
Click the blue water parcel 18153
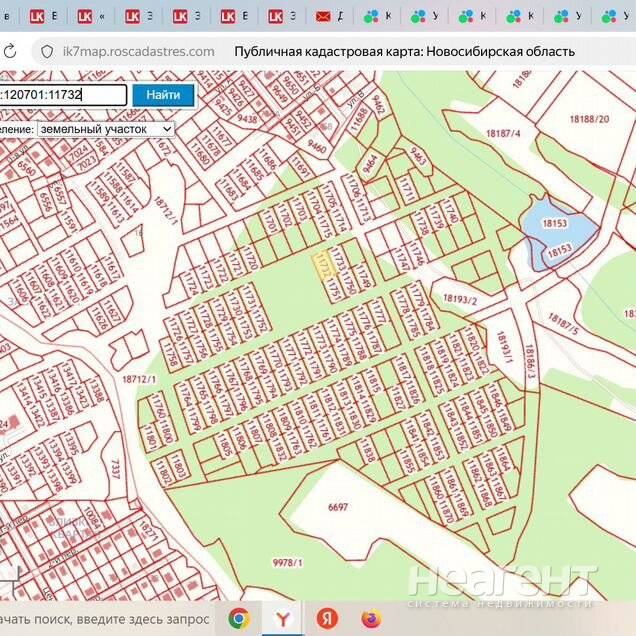coord(553,224)
